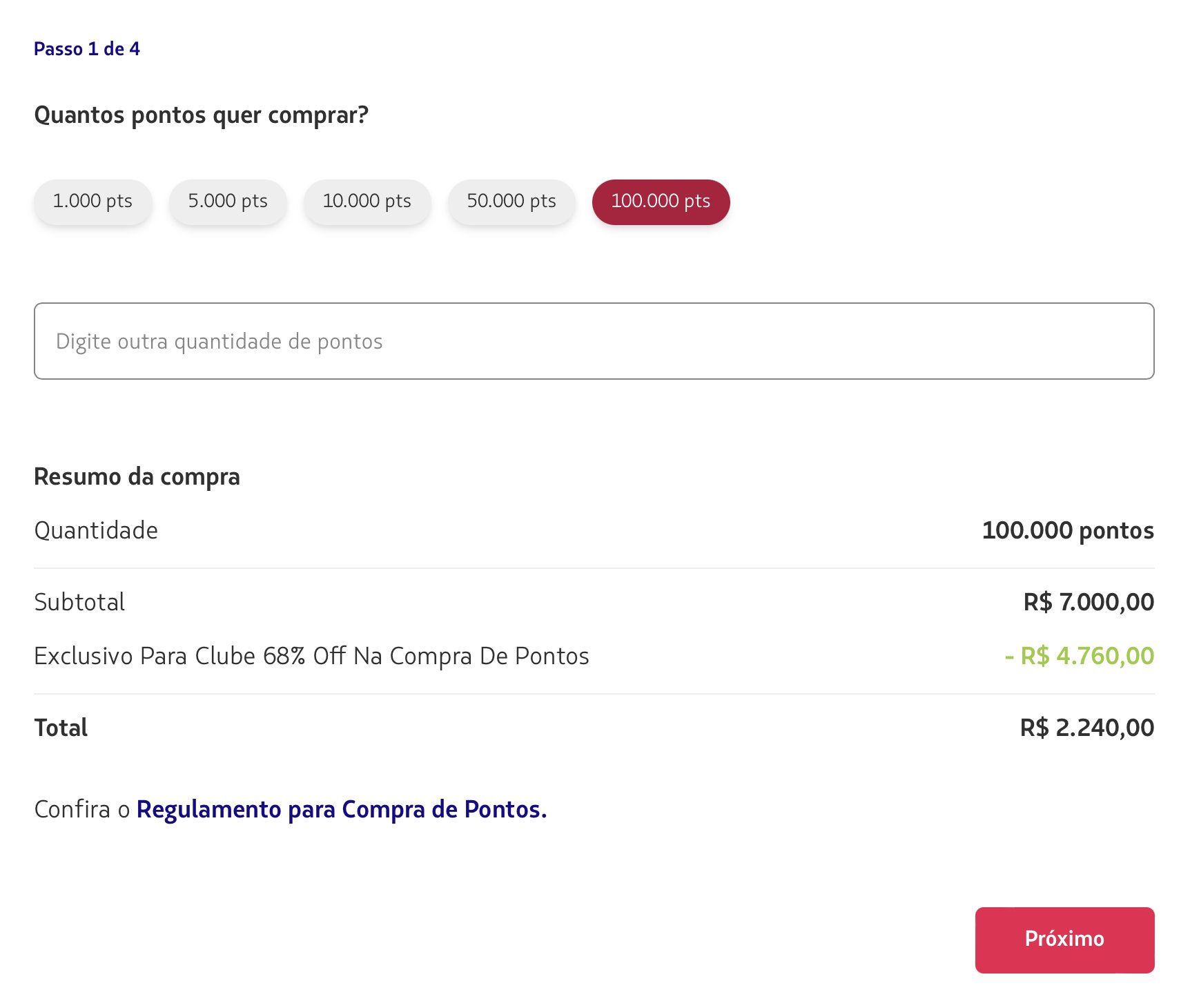Click the 'Passo 1 de 4' step indicator
Viewport: 1190px width, 1008px height.
tap(86, 49)
